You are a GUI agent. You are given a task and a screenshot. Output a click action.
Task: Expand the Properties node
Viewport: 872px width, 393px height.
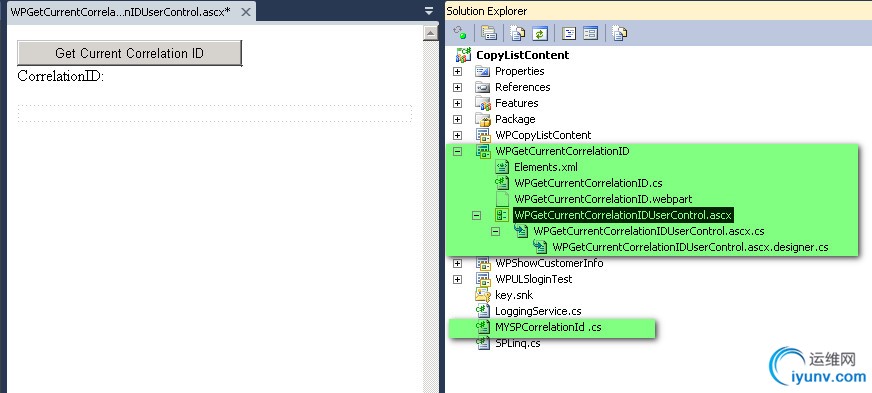click(457, 71)
